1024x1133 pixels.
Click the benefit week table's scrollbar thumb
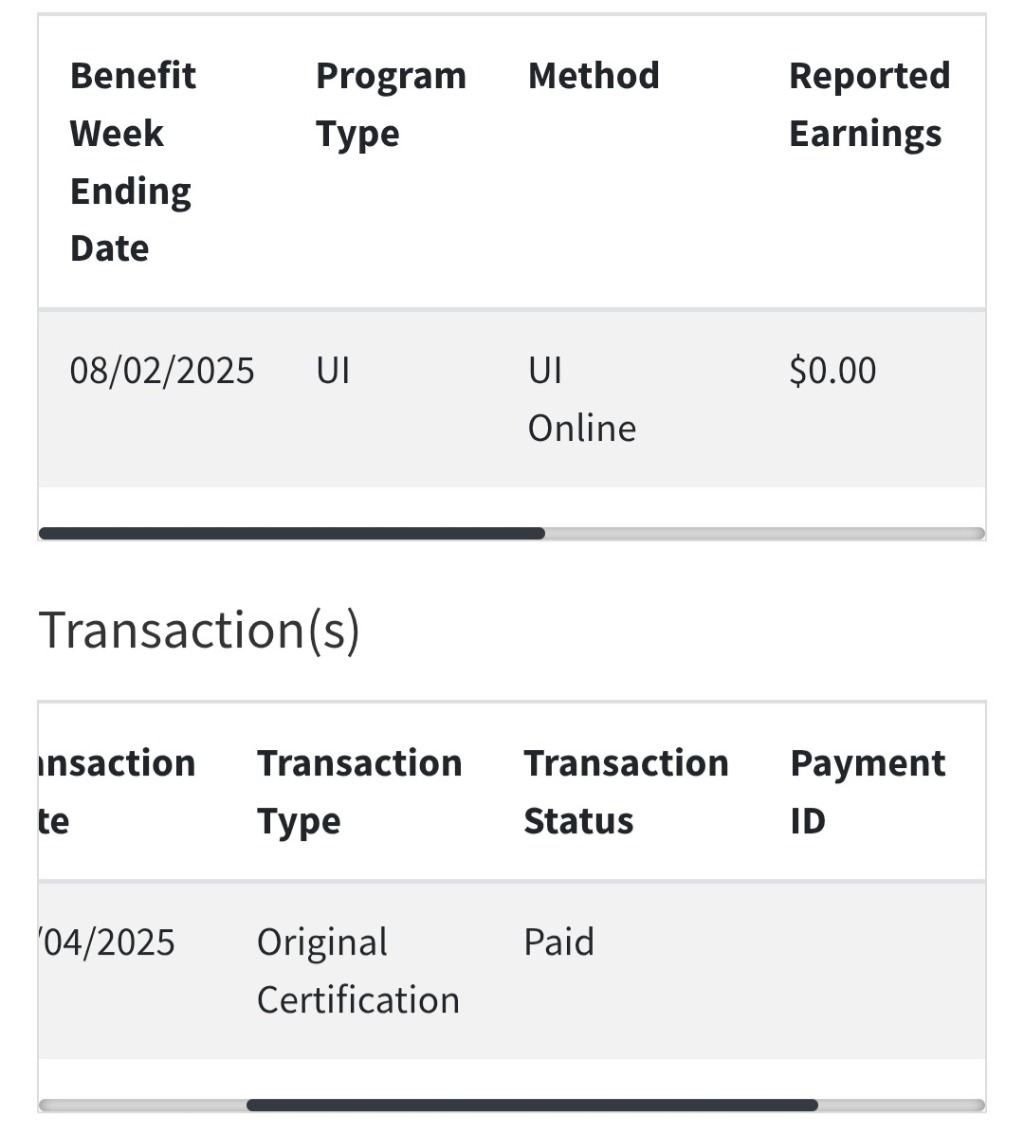click(291, 534)
